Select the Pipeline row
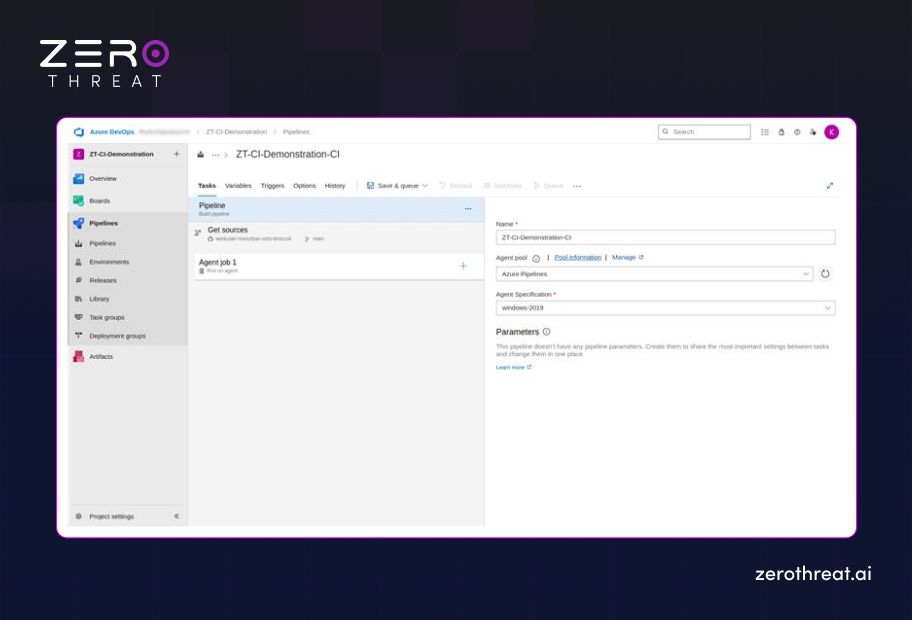The height and width of the screenshot is (620, 912). click(336, 209)
